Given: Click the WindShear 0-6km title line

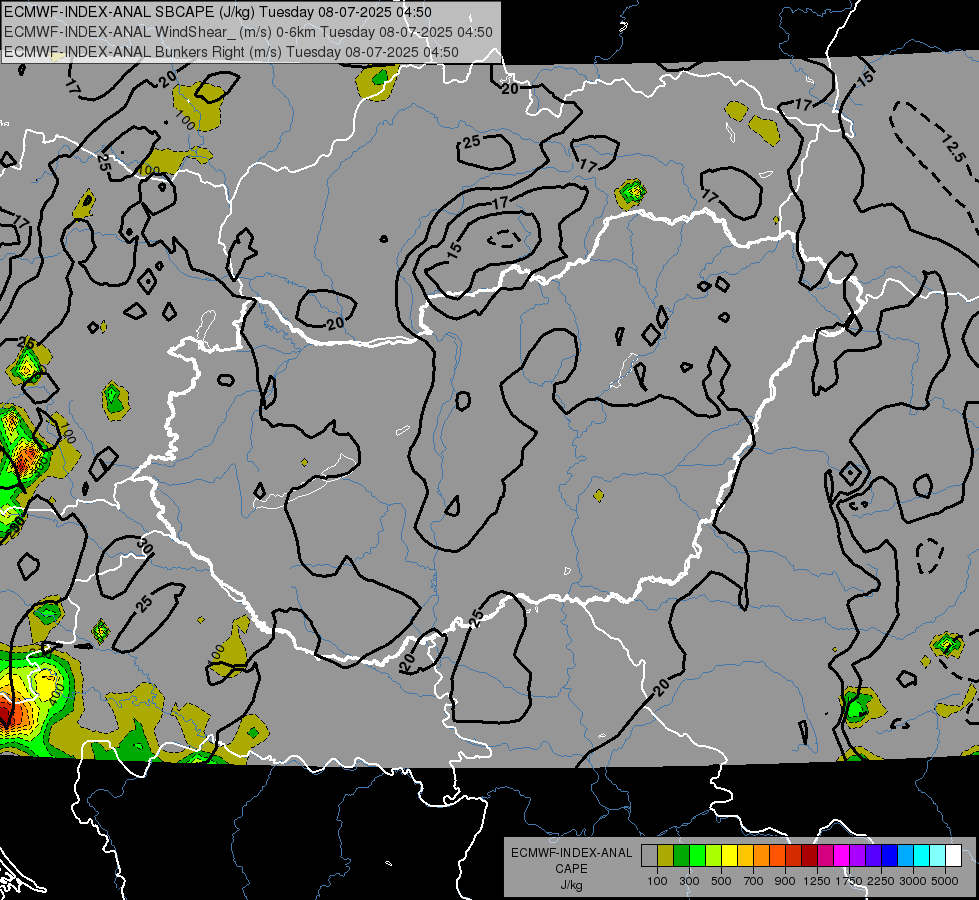Looking at the screenshot, I should point(248,32).
